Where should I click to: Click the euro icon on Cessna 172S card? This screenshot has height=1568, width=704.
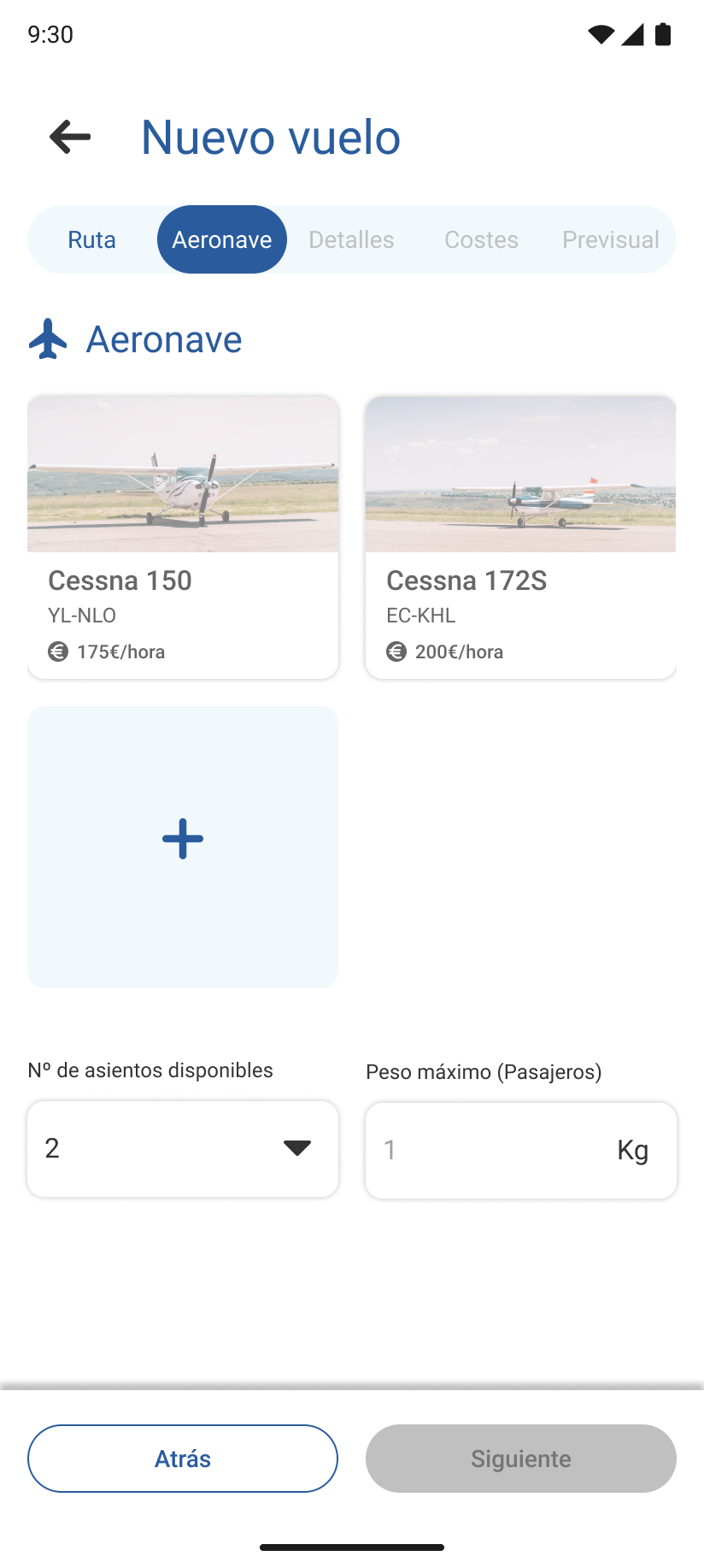pyautogui.click(x=396, y=651)
